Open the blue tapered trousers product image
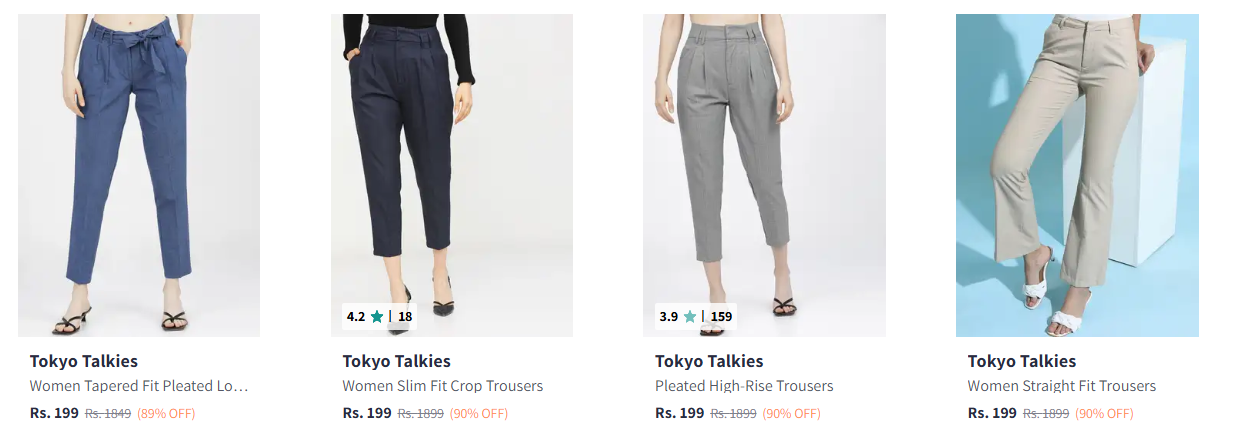 coord(139,175)
